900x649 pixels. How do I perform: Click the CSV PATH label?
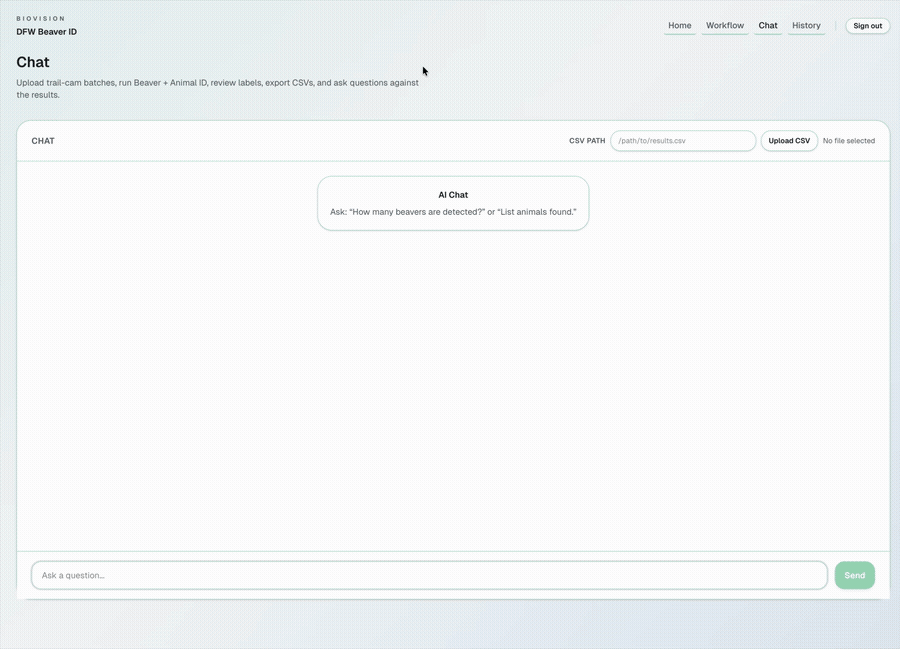(586, 140)
